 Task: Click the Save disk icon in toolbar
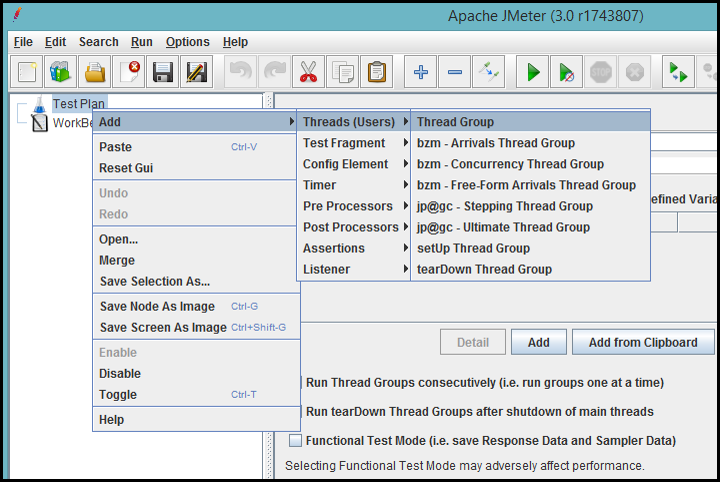tap(163, 72)
